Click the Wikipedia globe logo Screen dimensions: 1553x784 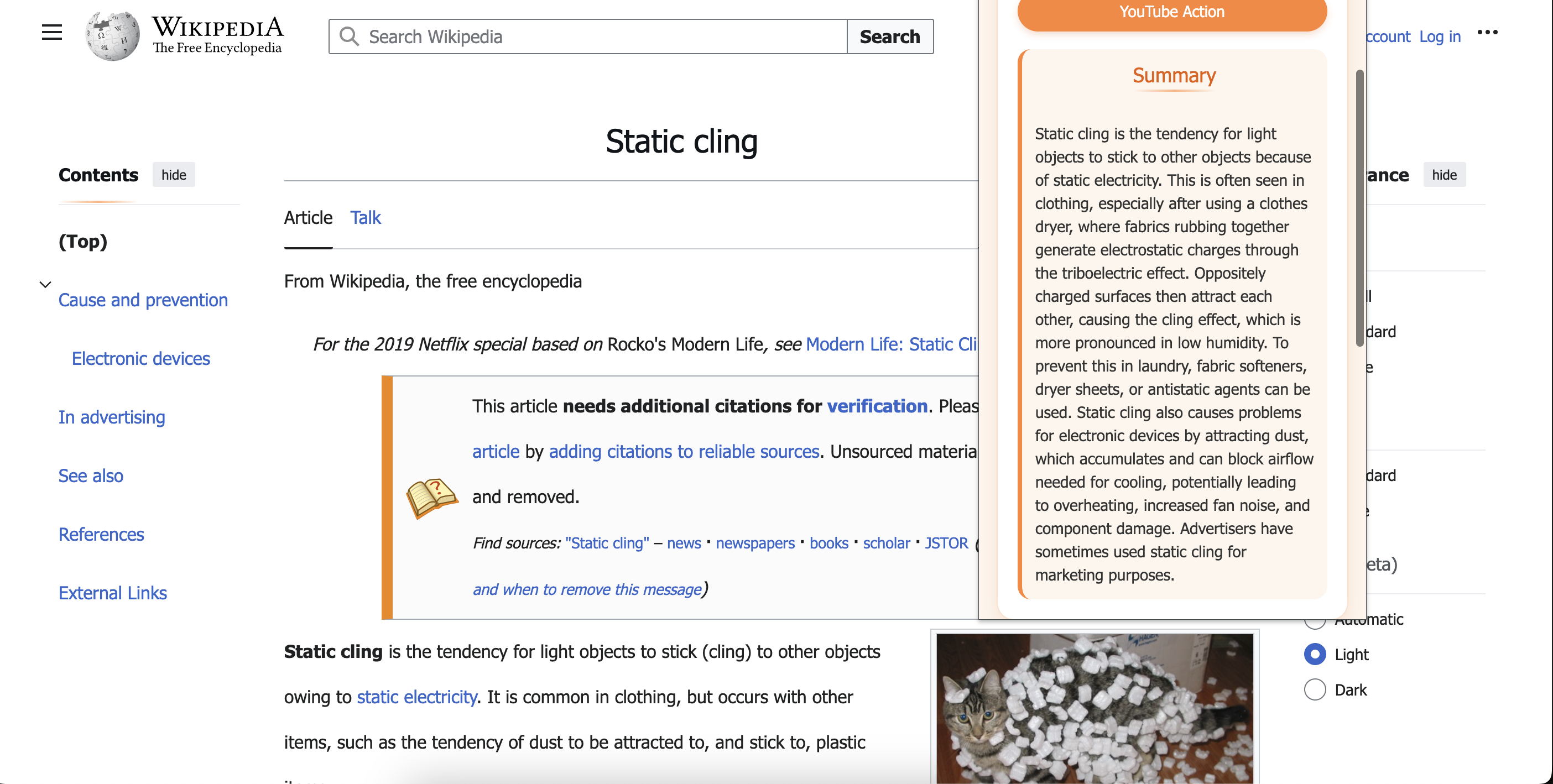[112, 35]
